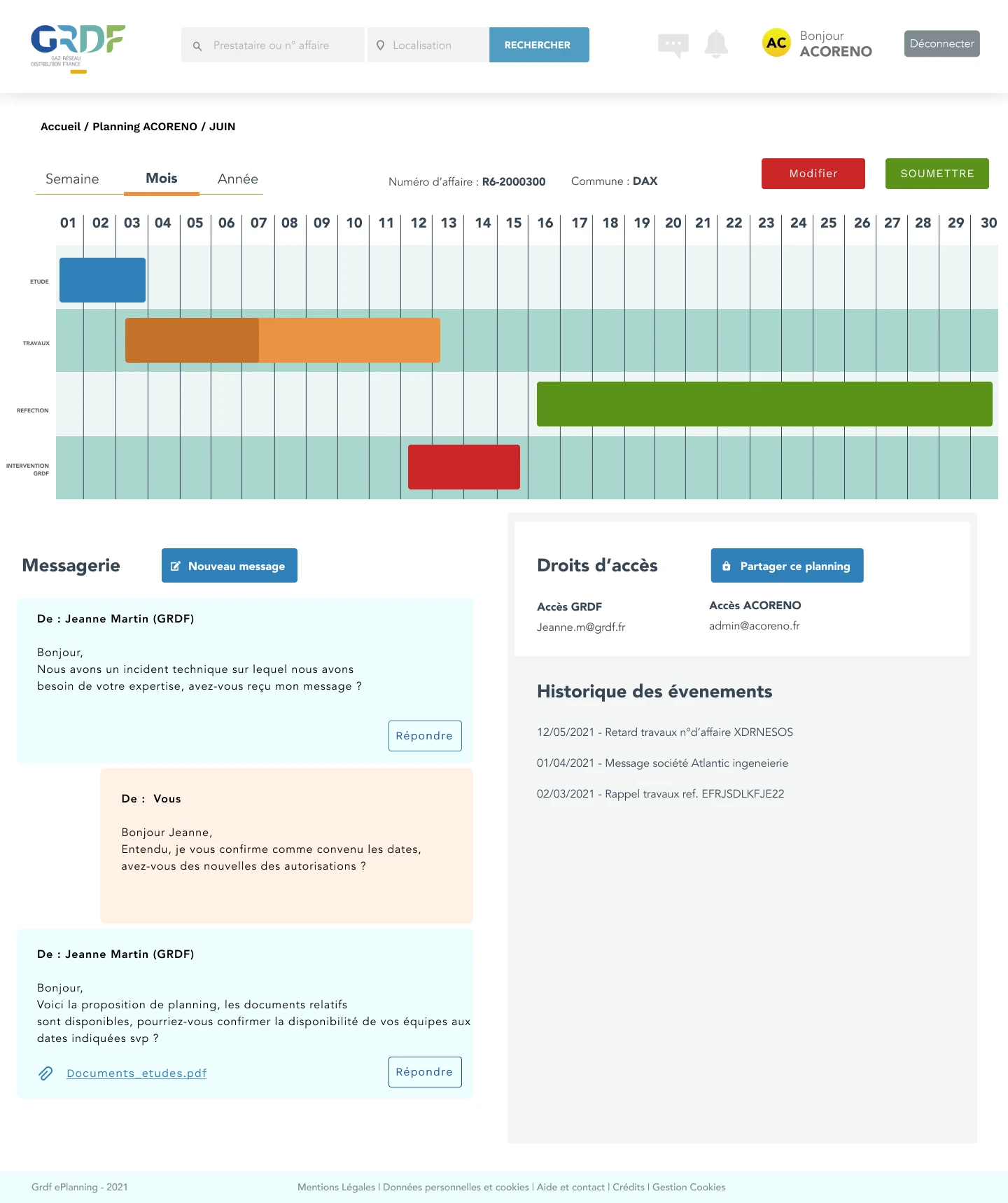The width and height of the screenshot is (1008, 1203).
Task: Open Mentions Légales footer link
Action: tap(336, 1188)
